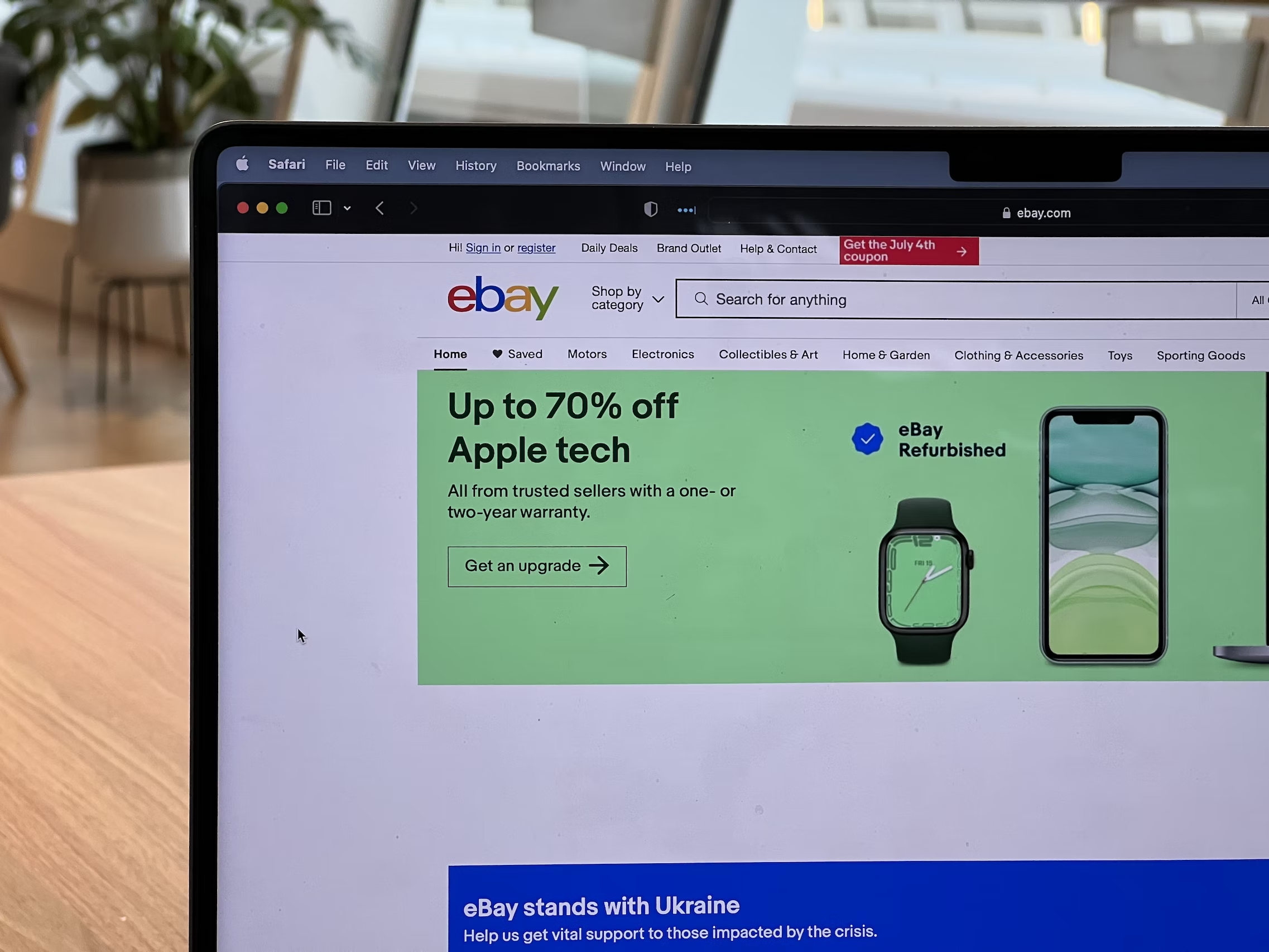Click the register link next to sign in
Screen dimensions: 1269x952
(536, 249)
